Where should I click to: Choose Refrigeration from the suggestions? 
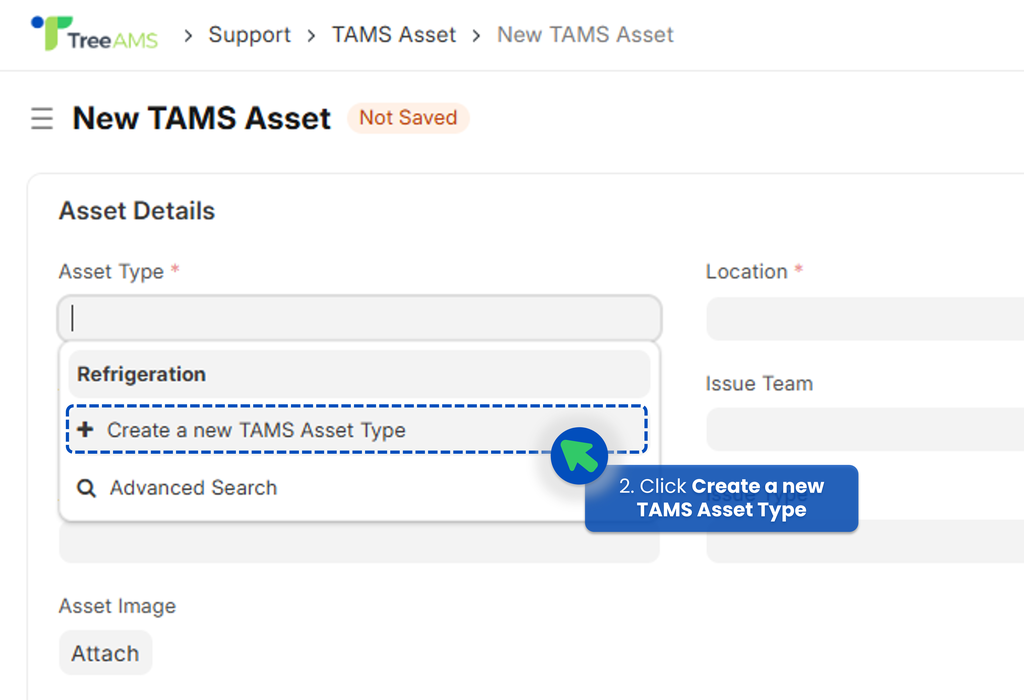359,374
